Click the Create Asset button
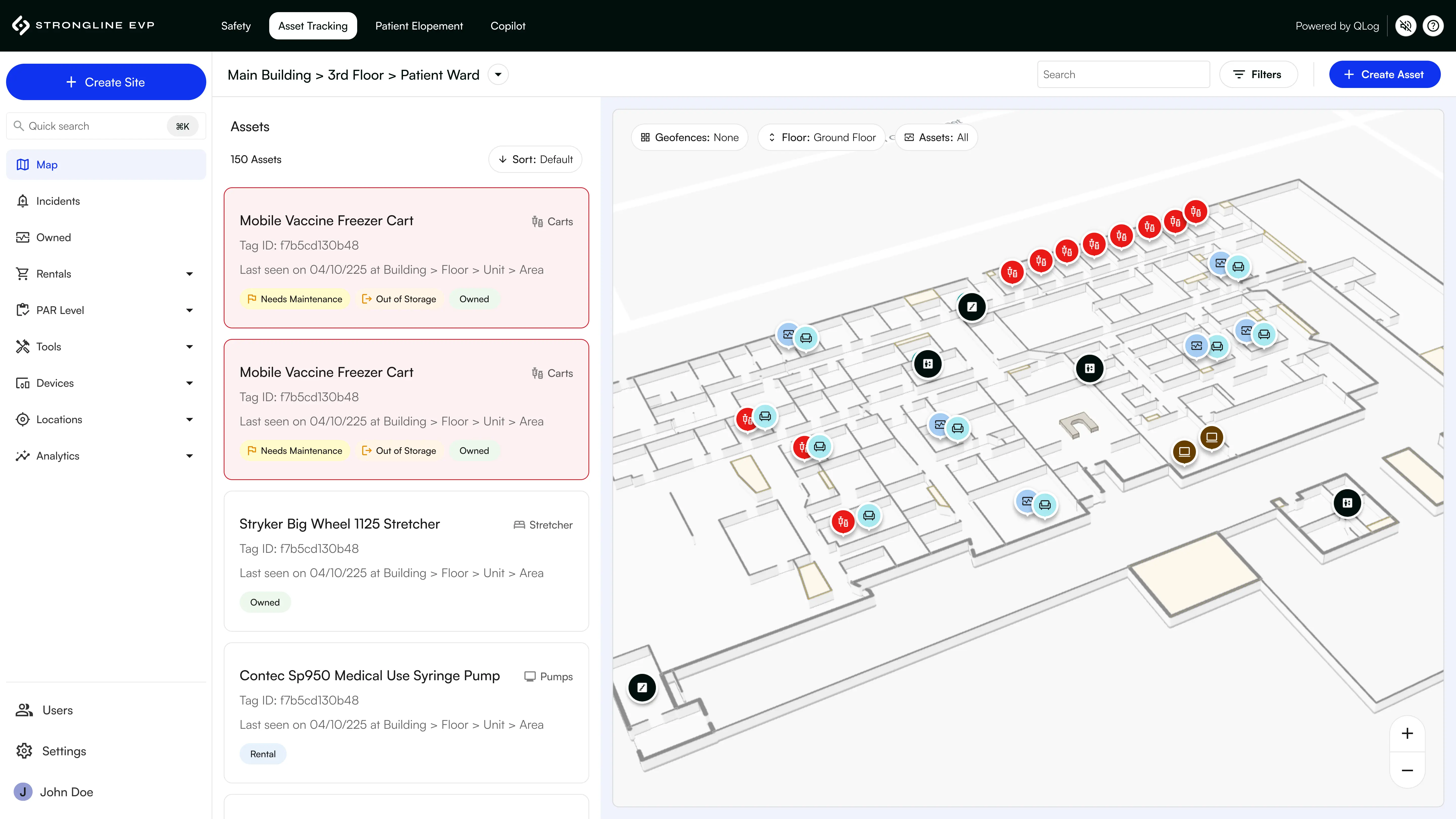Screen dimensions: 1456x819 pos(1384,75)
